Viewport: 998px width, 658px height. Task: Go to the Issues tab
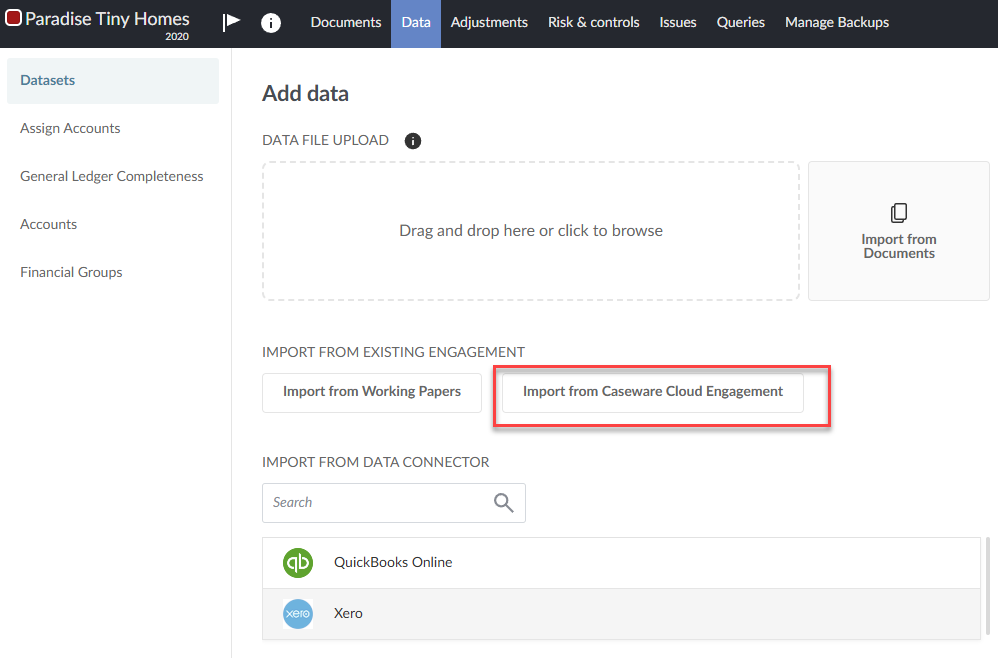pyautogui.click(x=678, y=22)
